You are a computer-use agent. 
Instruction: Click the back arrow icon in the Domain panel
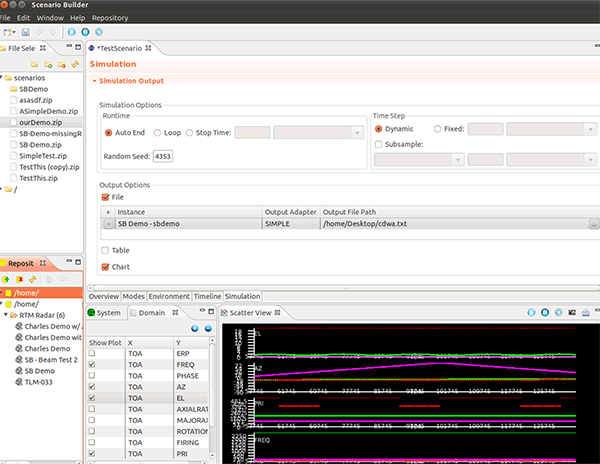coord(194,329)
